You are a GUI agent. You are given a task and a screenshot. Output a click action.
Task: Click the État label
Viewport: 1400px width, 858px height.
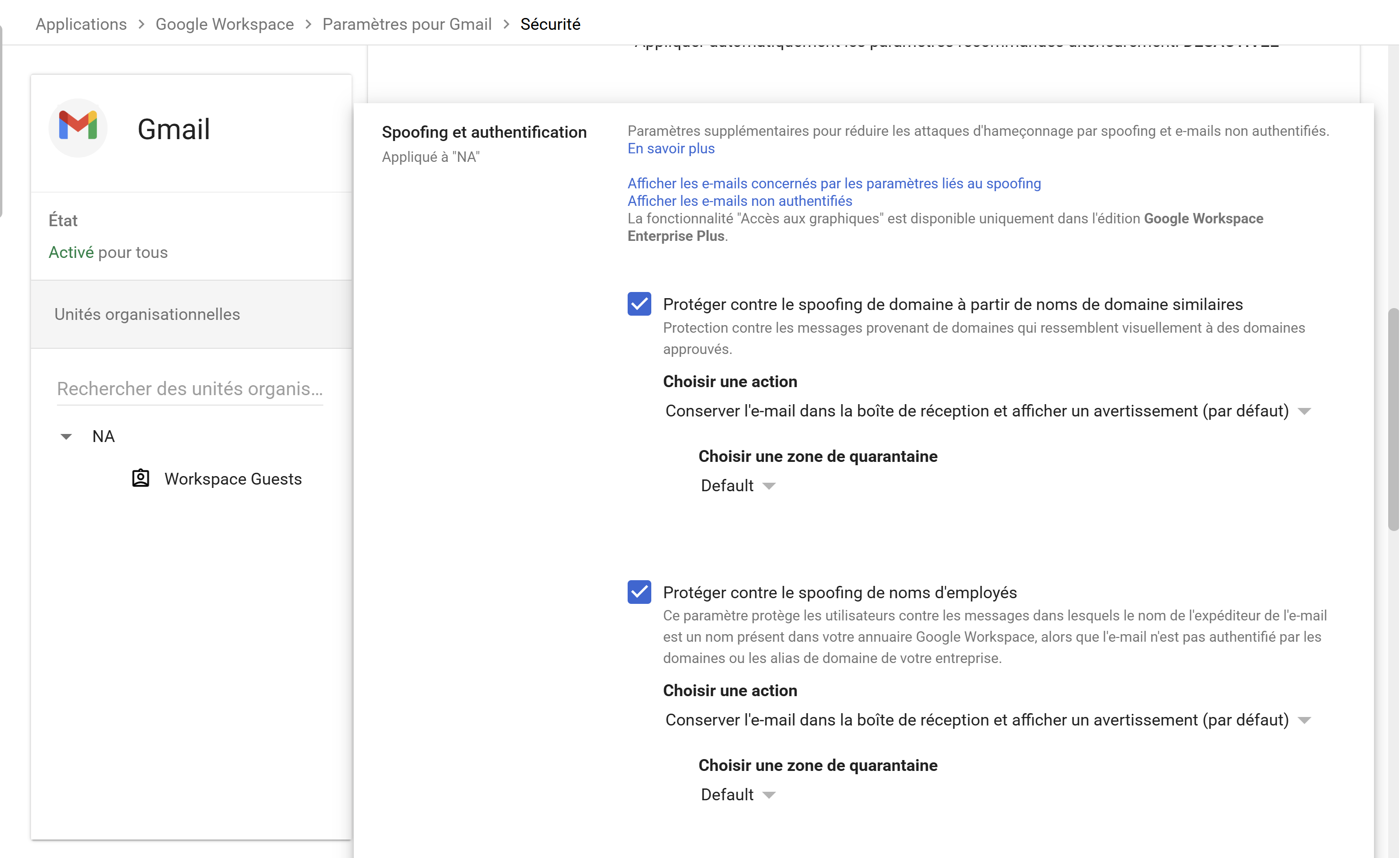[x=63, y=221]
